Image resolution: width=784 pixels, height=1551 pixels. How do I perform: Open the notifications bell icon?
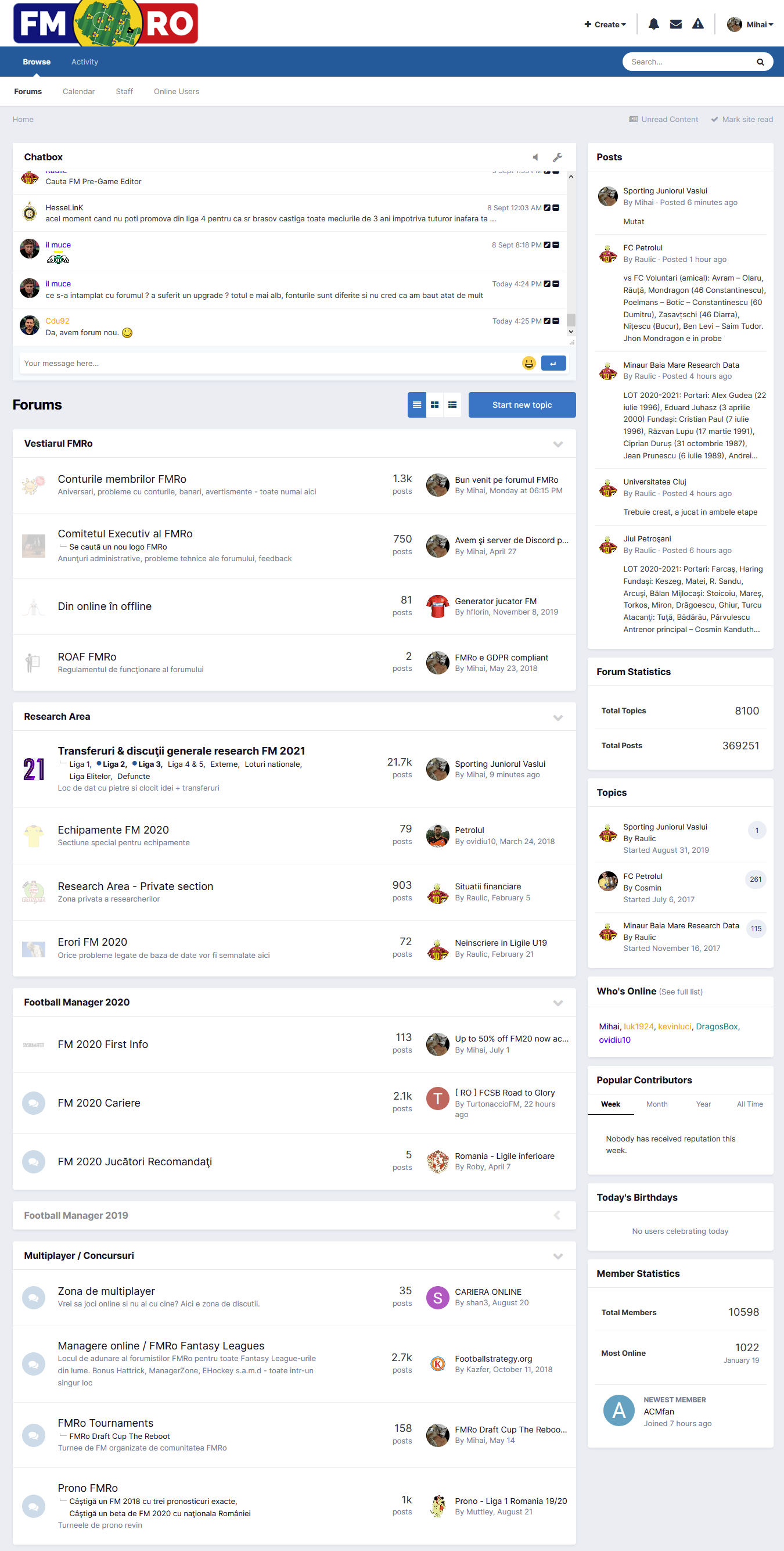point(653,24)
